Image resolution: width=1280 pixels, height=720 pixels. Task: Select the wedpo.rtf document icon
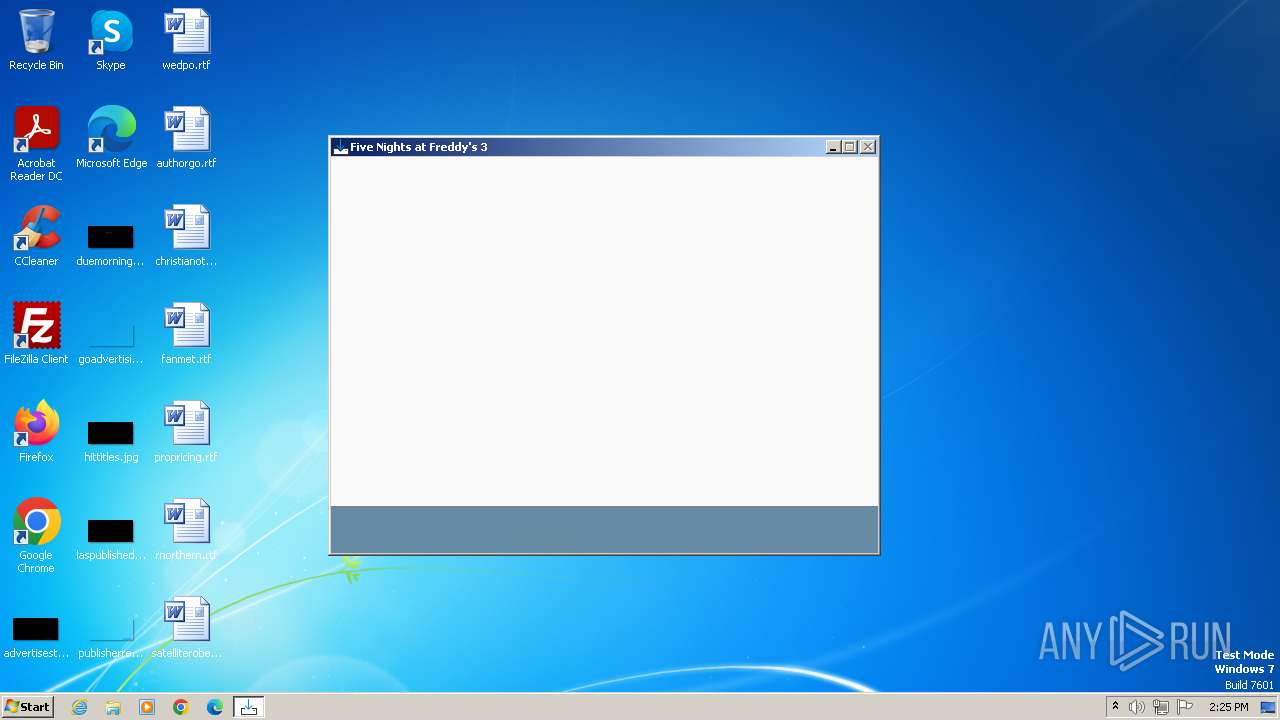[186, 40]
